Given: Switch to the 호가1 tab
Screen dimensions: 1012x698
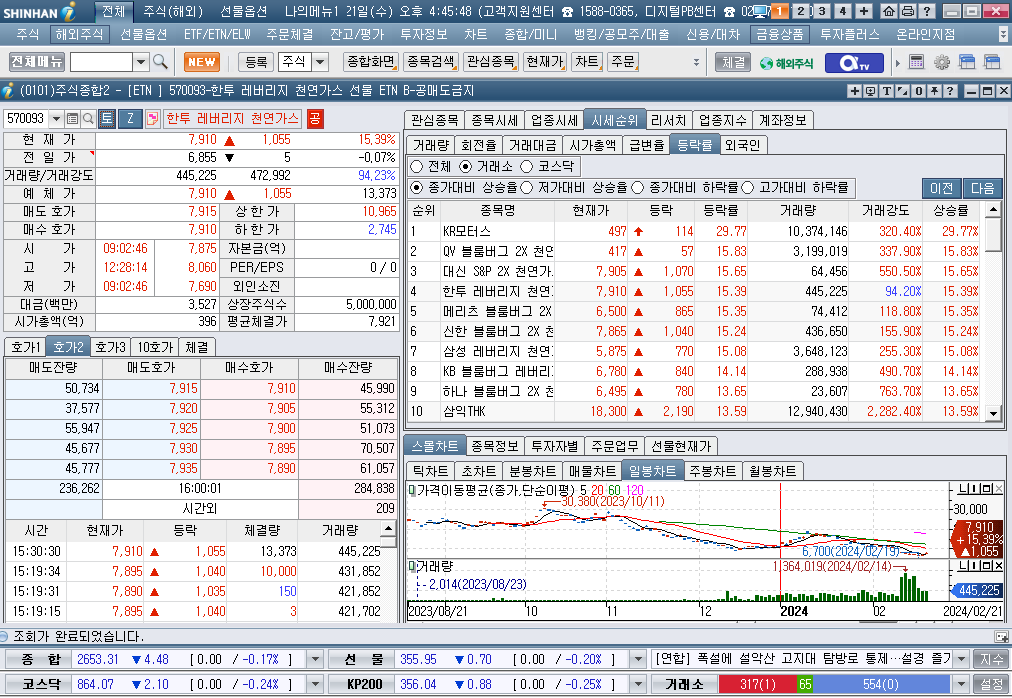Looking at the screenshot, I should pyautogui.click(x=25, y=347).
